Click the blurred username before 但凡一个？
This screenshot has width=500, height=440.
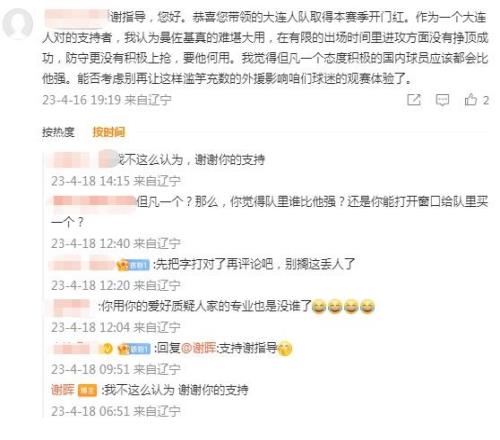pos(94,202)
